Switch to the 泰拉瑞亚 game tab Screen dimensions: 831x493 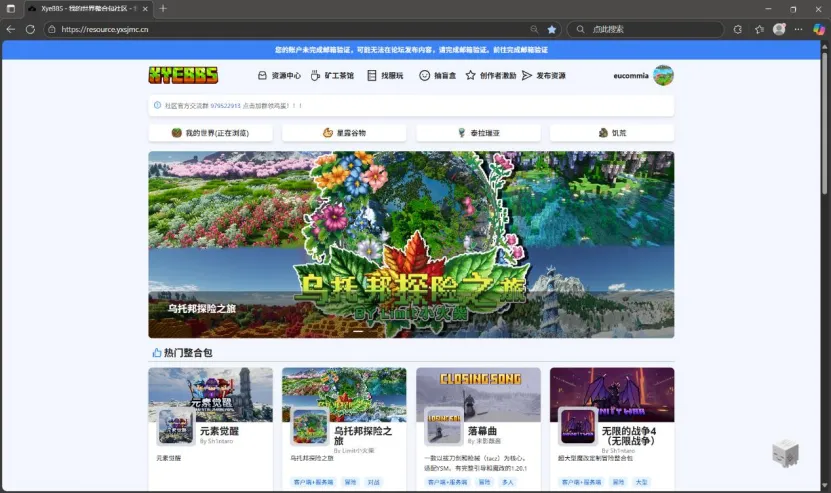pos(478,132)
